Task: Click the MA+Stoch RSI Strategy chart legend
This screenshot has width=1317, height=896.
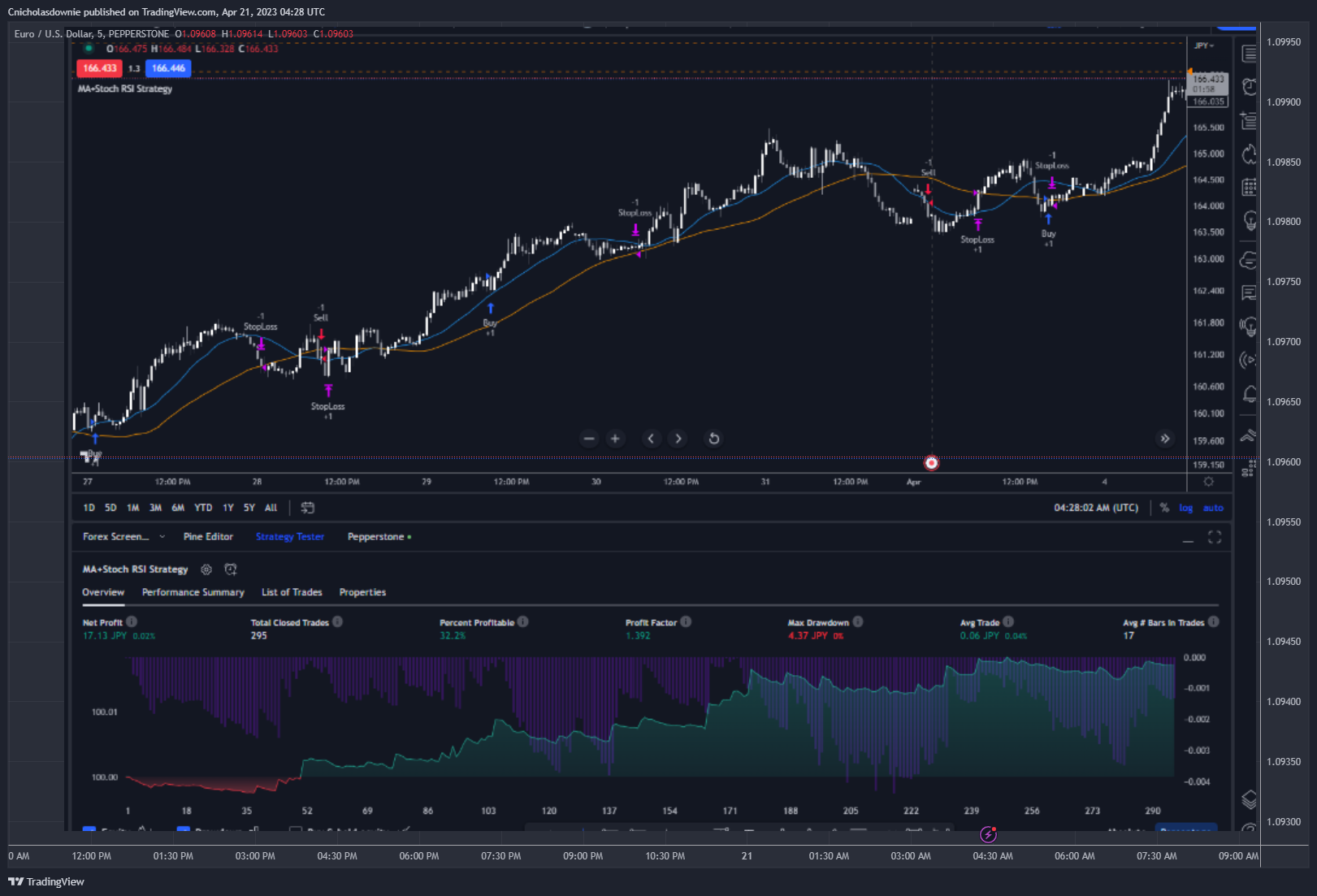Action: click(125, 89)
